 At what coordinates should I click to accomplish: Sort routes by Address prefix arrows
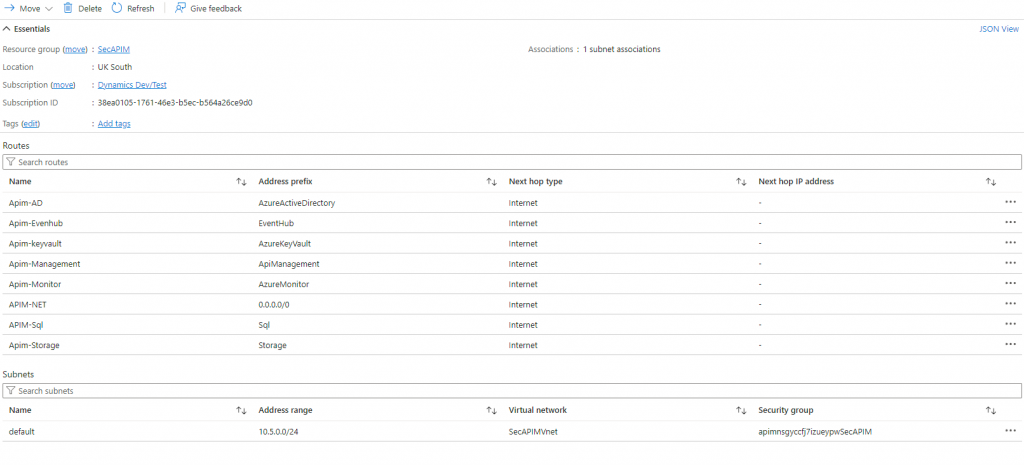pos(491,182)
